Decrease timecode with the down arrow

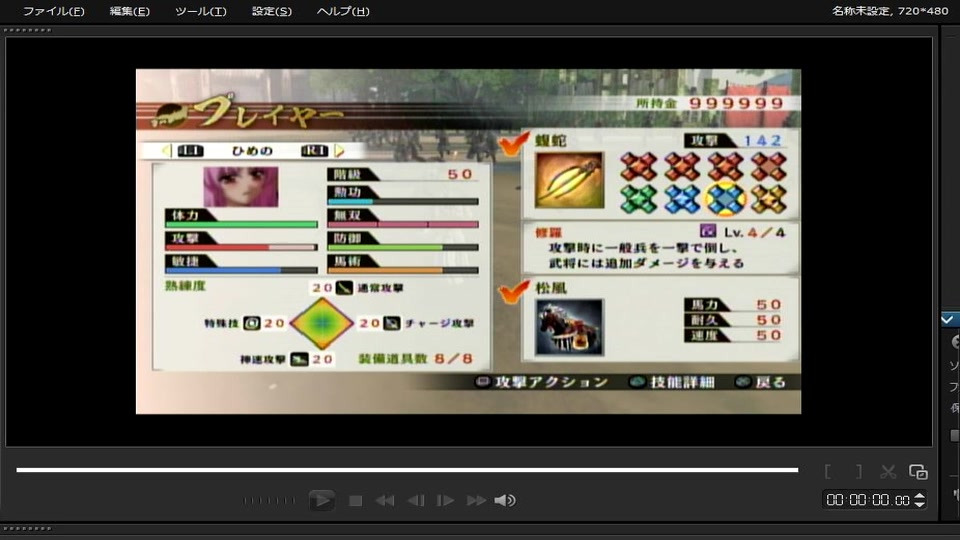tap(919, 504)
